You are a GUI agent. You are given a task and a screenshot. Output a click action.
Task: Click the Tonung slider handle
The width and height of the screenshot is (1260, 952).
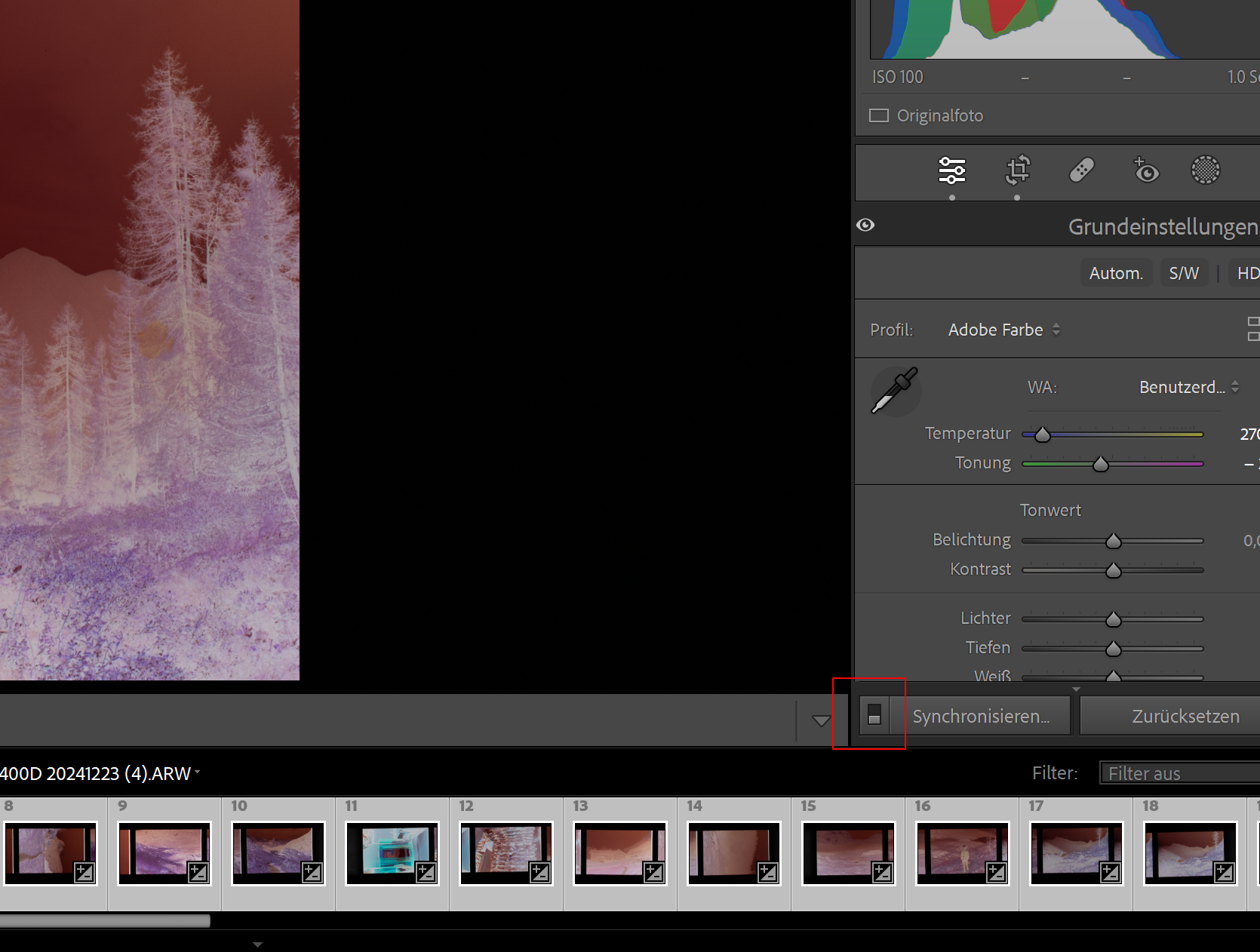tap(1101, 464)
